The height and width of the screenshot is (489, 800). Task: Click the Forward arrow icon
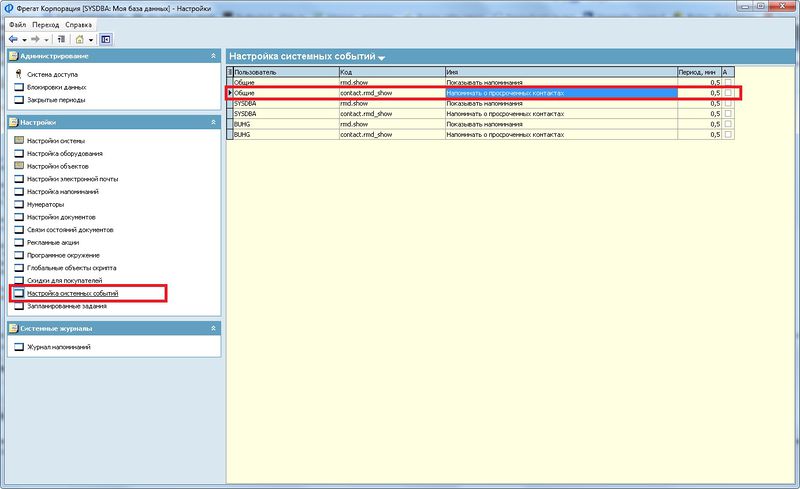35,39
